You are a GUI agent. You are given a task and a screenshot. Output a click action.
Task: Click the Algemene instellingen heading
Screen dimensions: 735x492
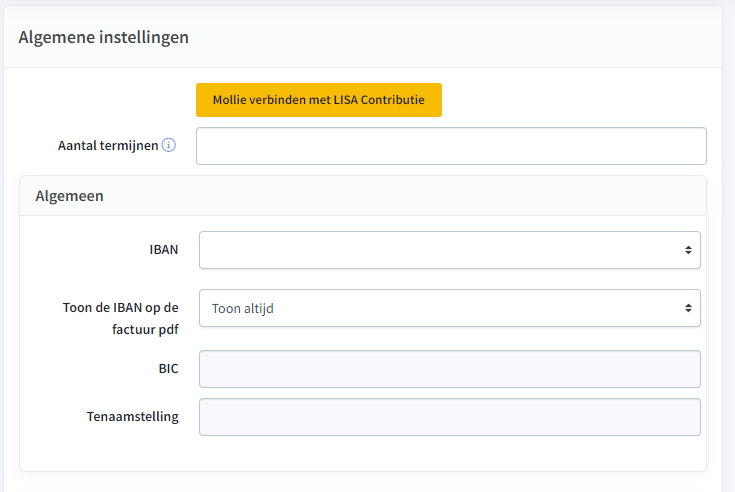coord(104,37)
